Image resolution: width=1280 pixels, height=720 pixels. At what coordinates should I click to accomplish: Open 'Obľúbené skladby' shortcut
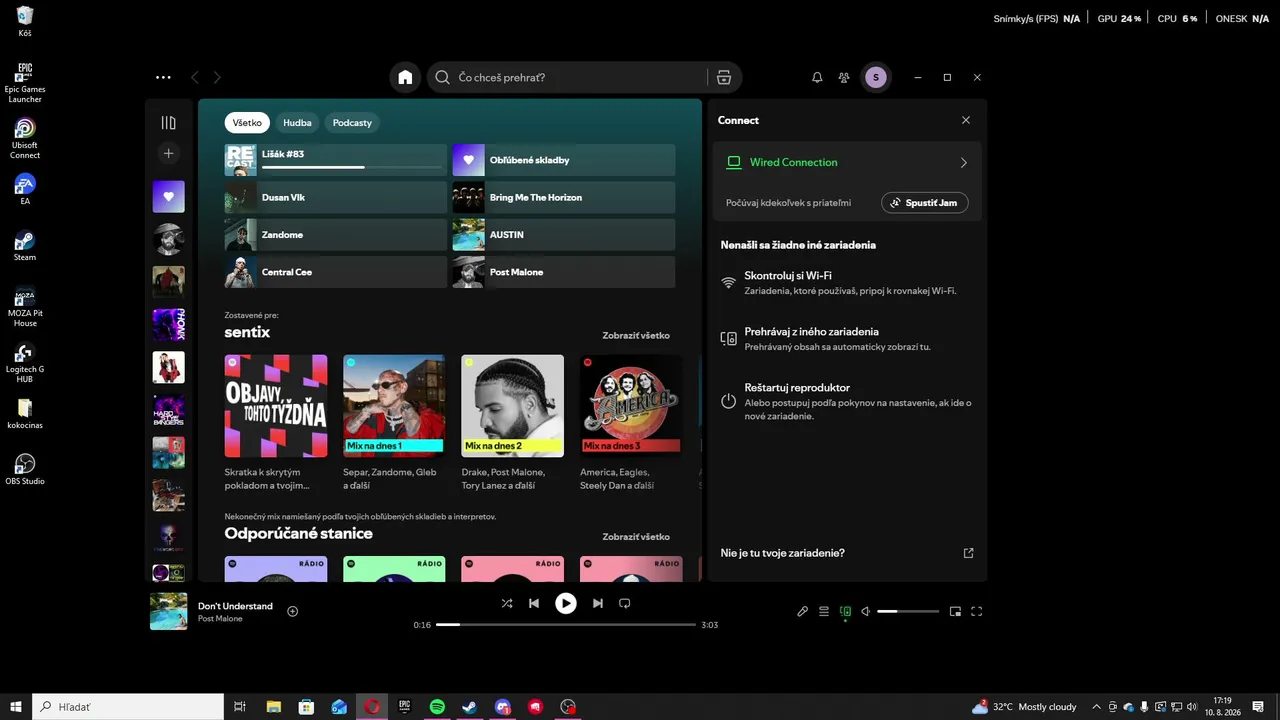pyautogui.click(x=564, y=160)
